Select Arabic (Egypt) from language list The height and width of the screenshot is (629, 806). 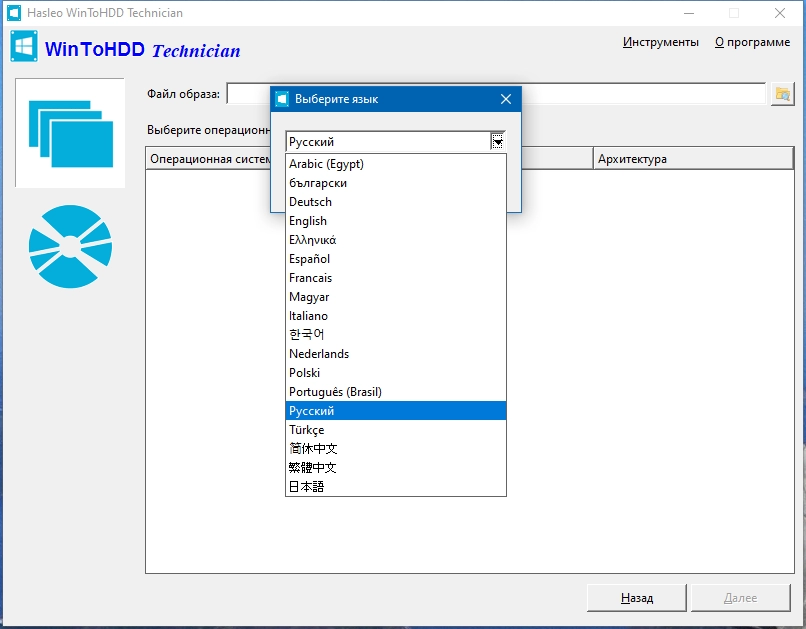pos(396,164)
